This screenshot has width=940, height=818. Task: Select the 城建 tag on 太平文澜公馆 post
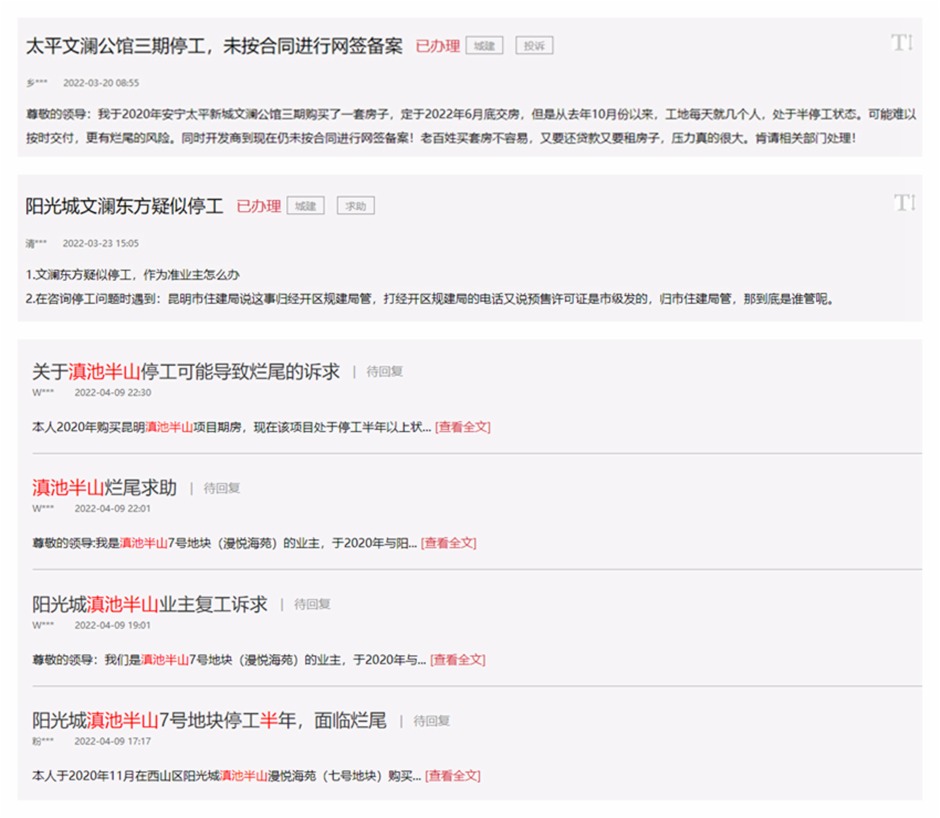pos(484,46)
